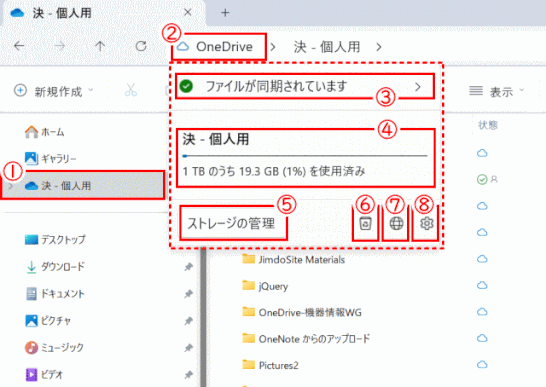This screenshot has height=387, width=546.
Task: Open ギャラリー in the navigation pane
Action: [x=51, y=158]
